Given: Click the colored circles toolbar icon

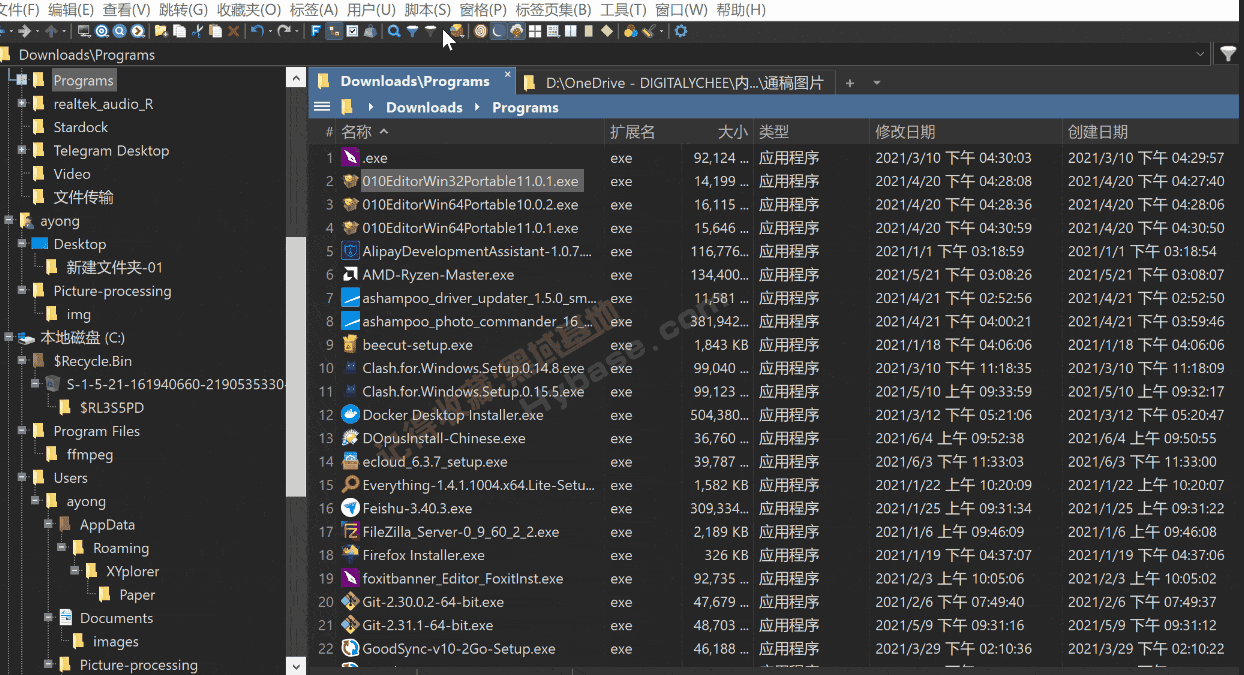Looking at the screenshot, I should point(630,31).
